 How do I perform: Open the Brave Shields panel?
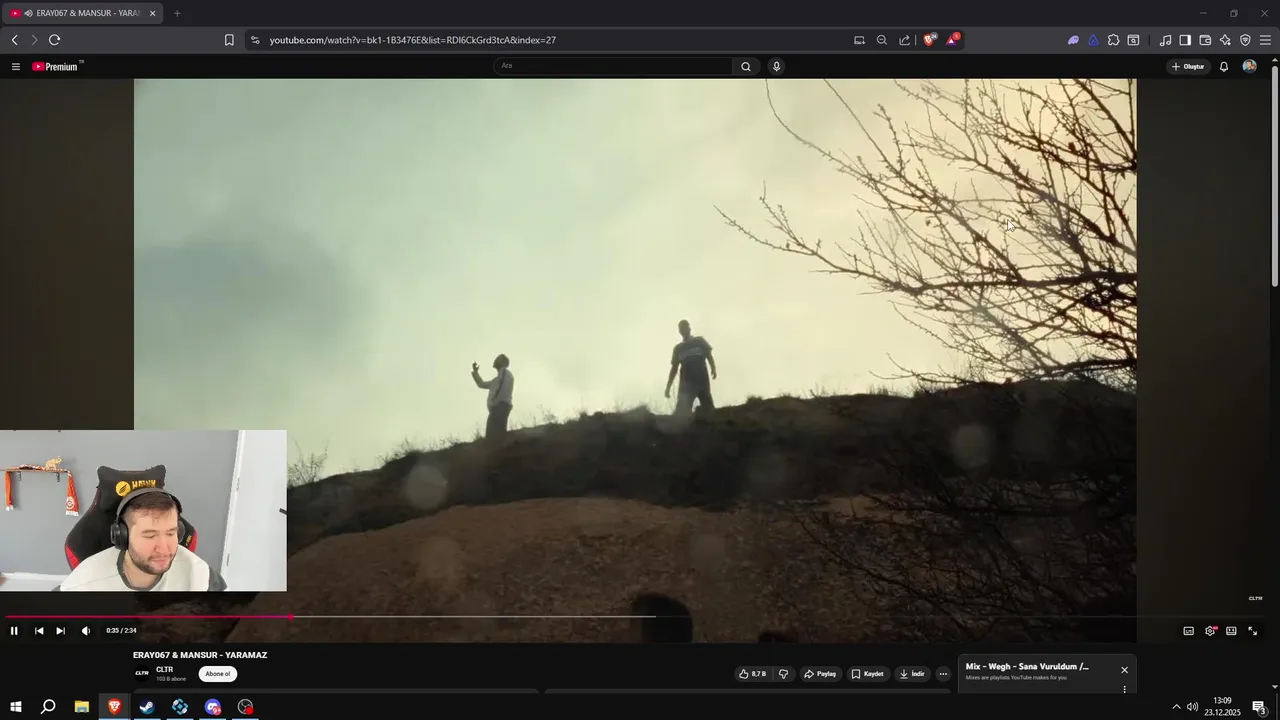pos(929,40)
